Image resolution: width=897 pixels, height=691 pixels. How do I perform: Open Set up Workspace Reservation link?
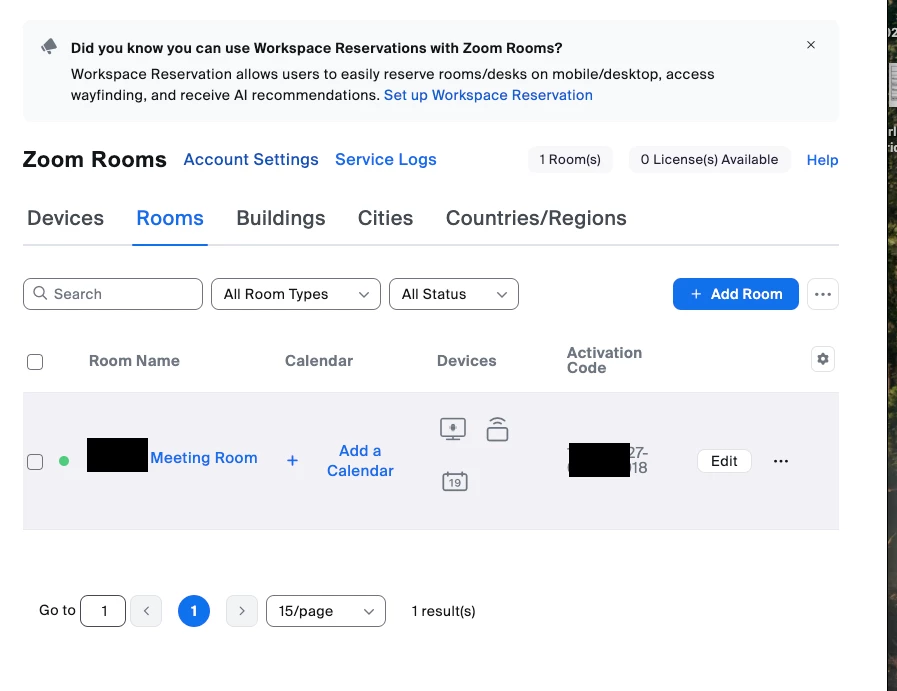click(488, 95)
